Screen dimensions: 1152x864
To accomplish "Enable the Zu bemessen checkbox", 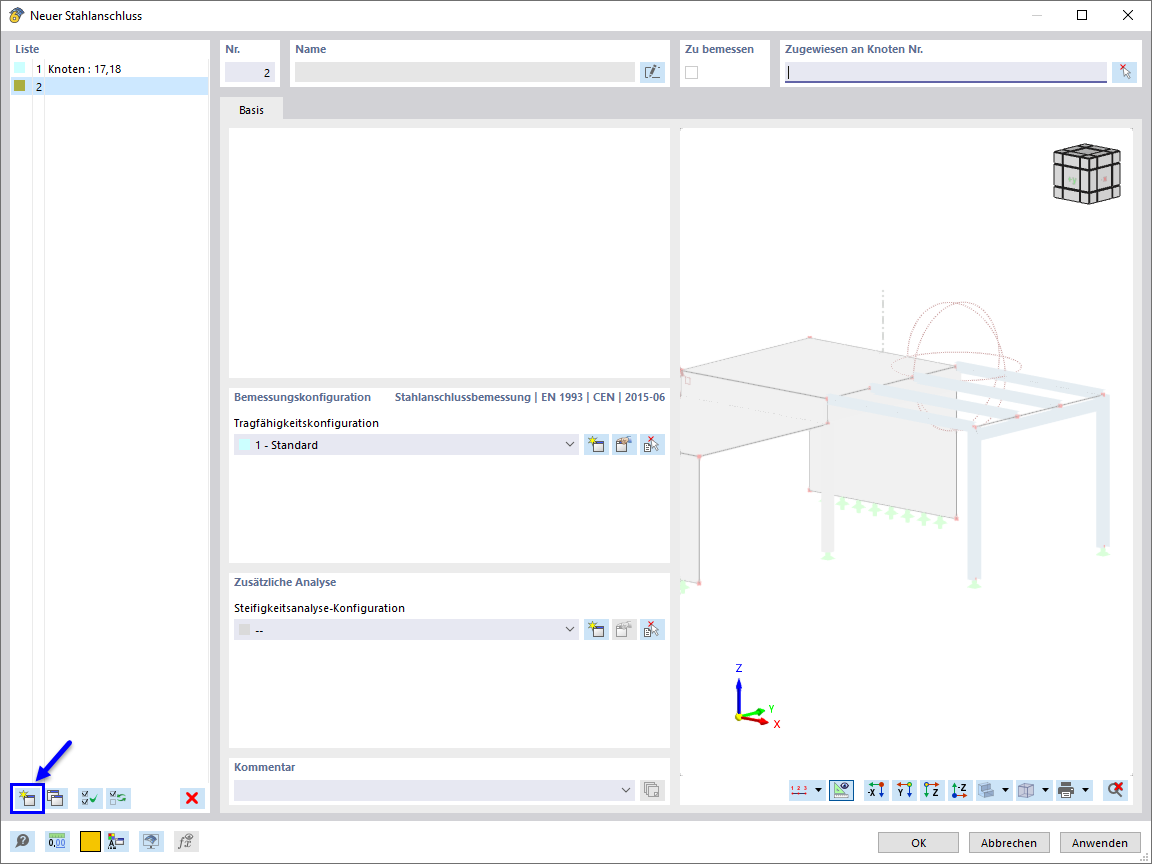I will pyautogui.click(x=691, y=72).
